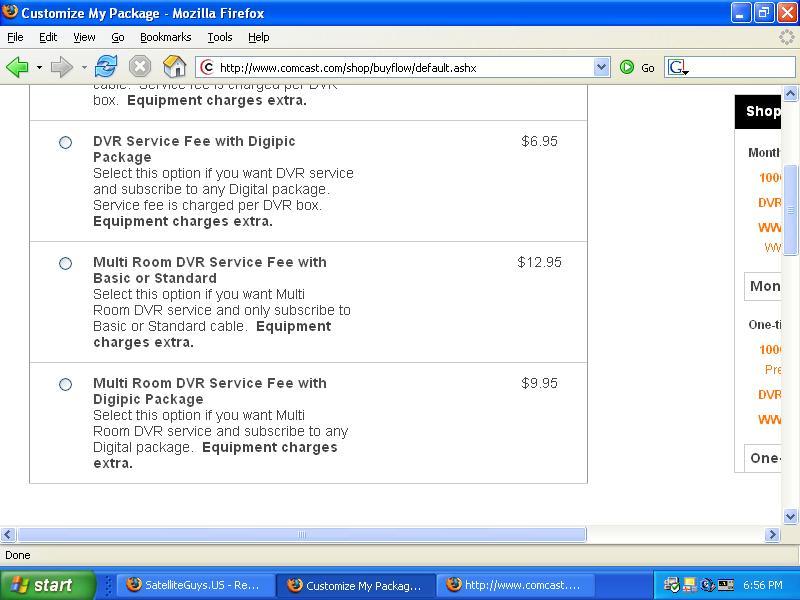Click the security shield tray icon
Viewport: 800px width, 600px height.
point(671,585)
